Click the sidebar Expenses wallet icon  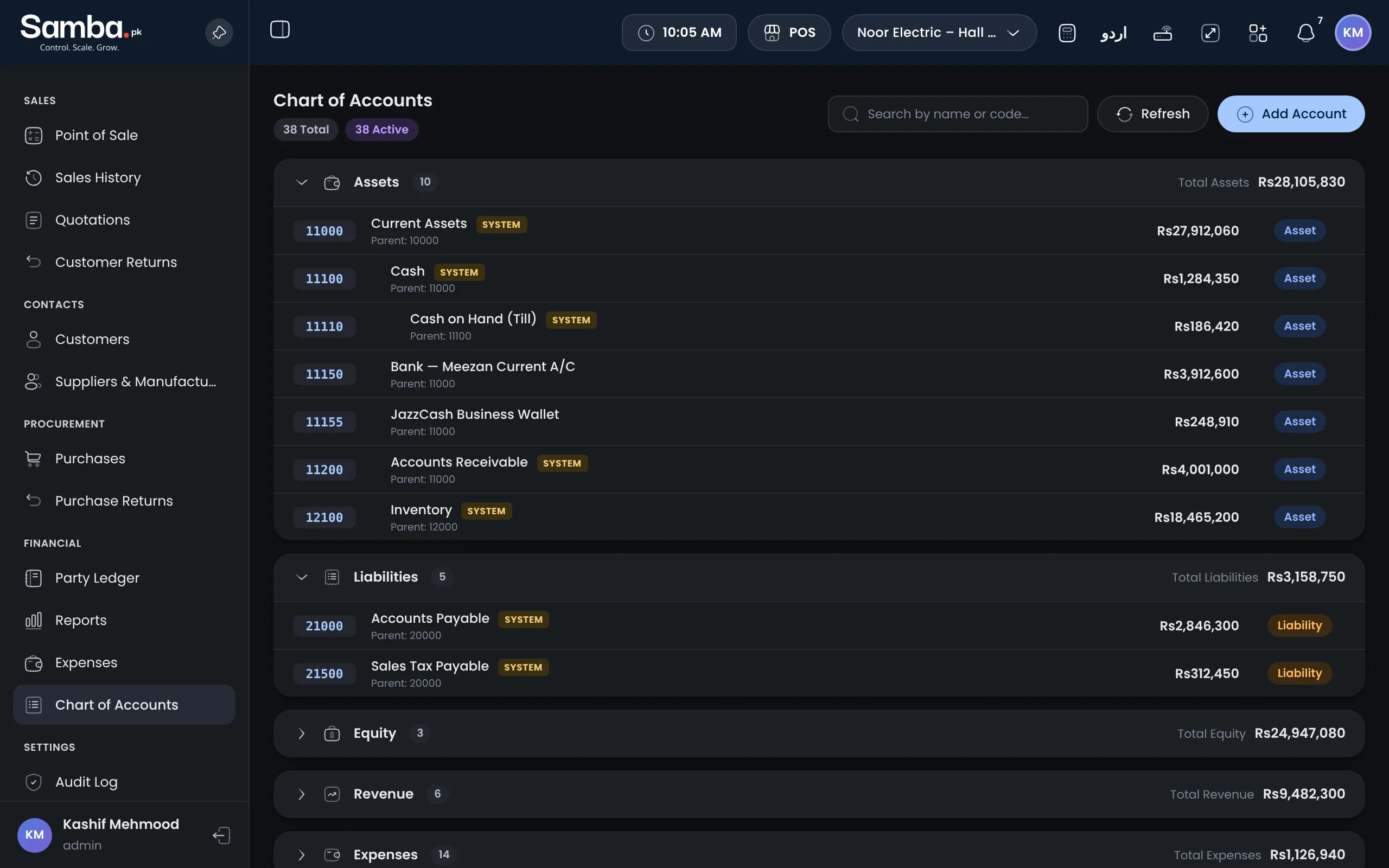(33, 663)
